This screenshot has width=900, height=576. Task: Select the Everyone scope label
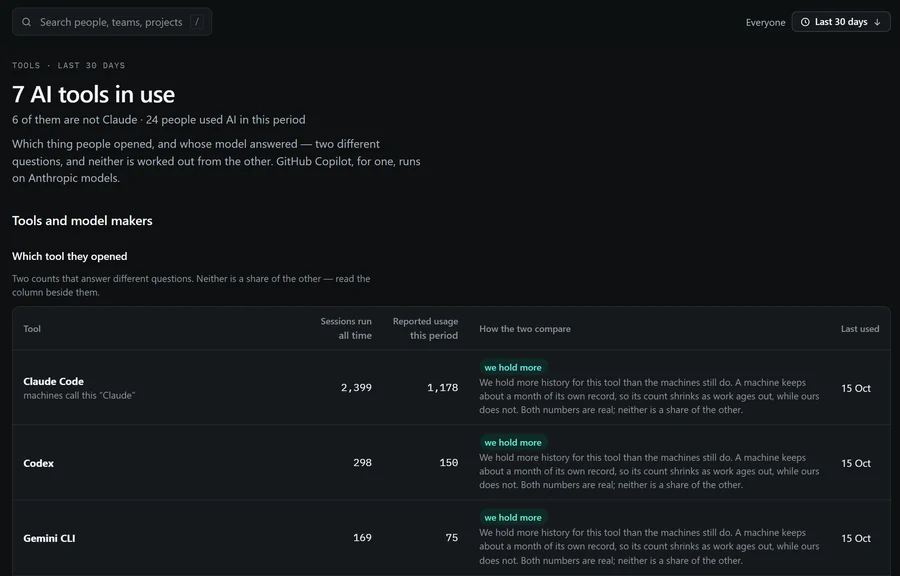(x=765, y=22)
